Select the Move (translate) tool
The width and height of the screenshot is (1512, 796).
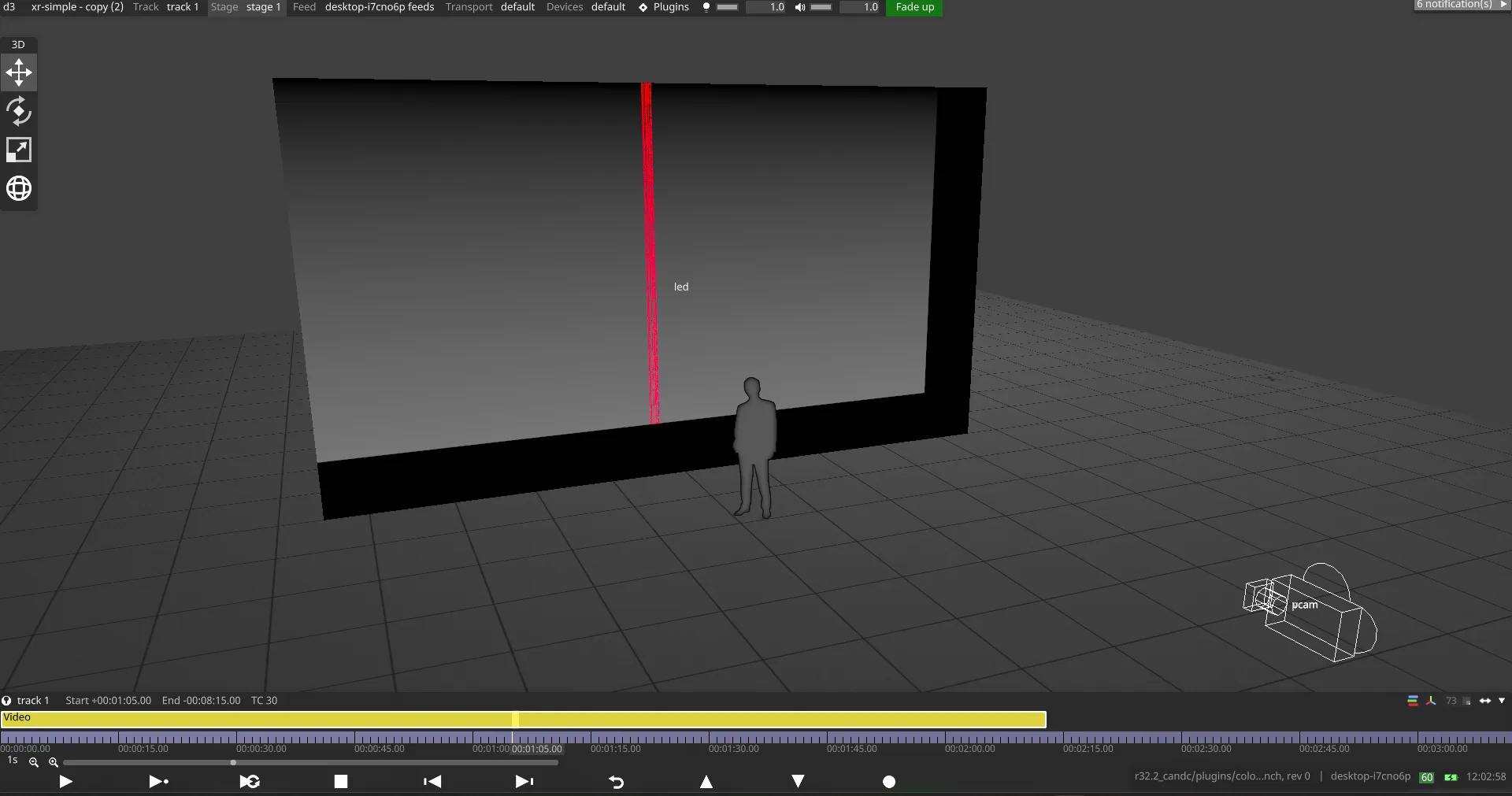pos(19,73)
